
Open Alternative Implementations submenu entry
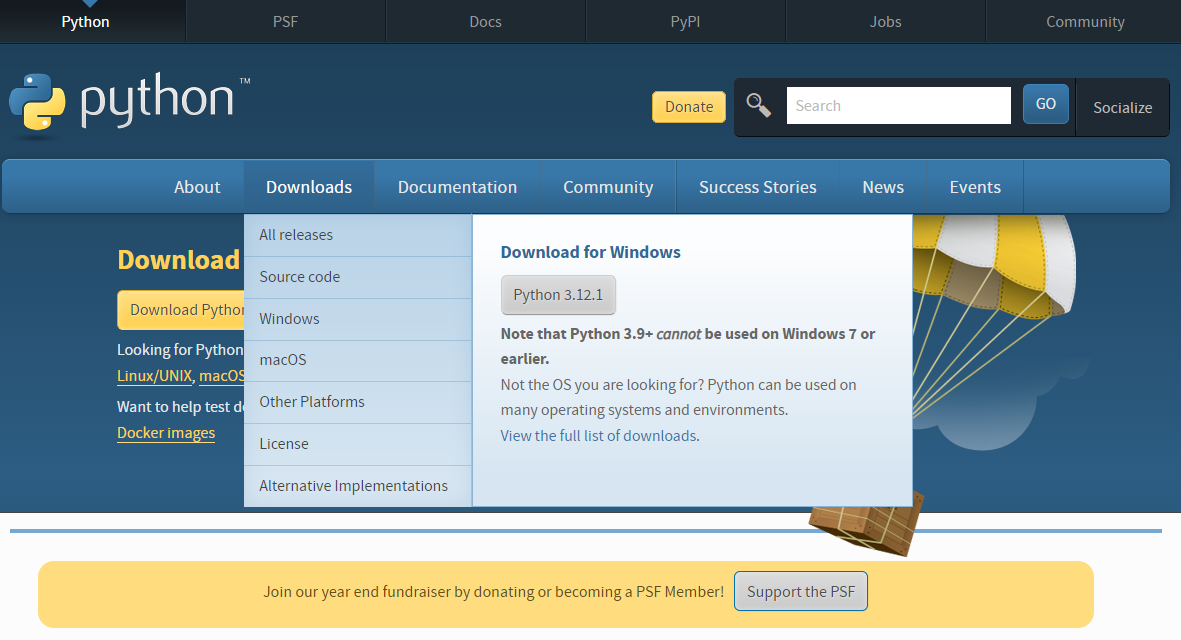[x=358, y=486]
